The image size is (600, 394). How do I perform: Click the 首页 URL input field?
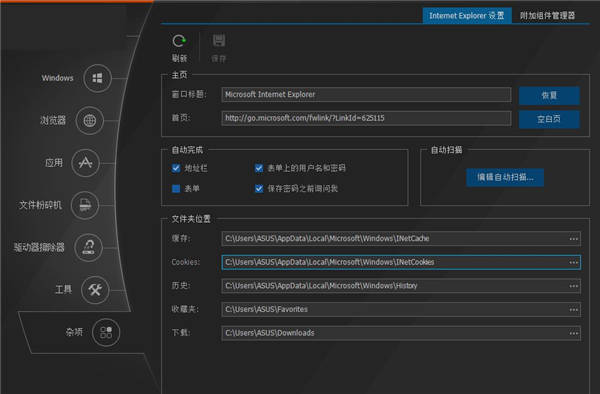point(366,118)
